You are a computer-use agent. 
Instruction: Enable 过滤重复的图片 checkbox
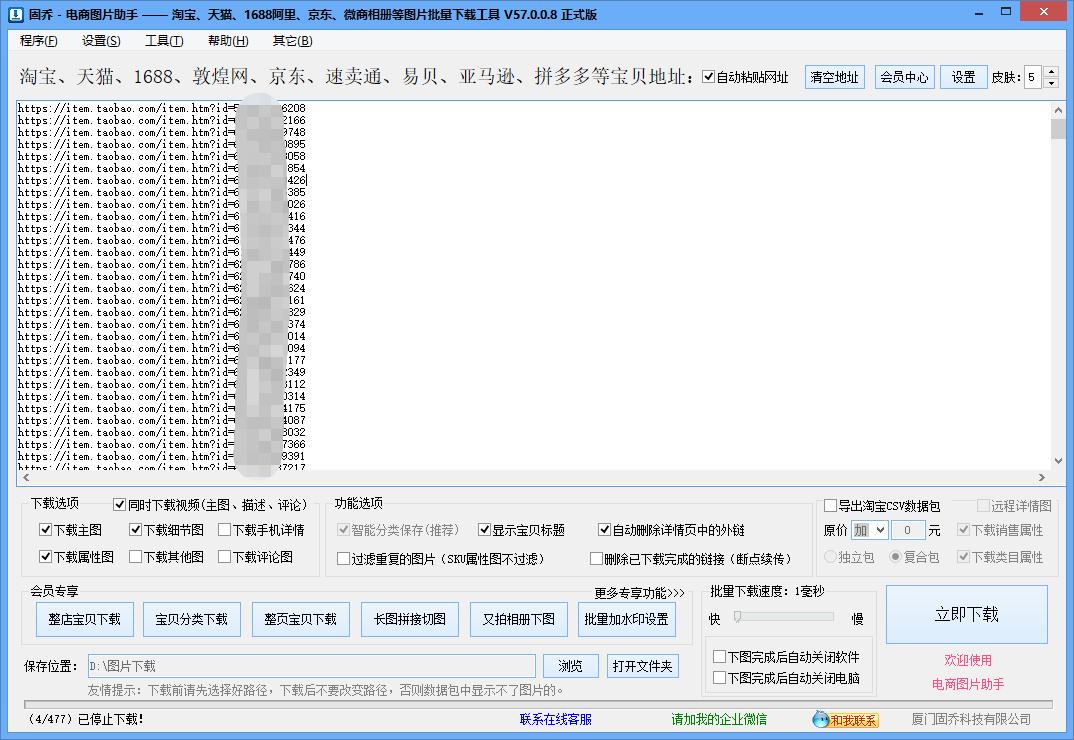(343, 559)
